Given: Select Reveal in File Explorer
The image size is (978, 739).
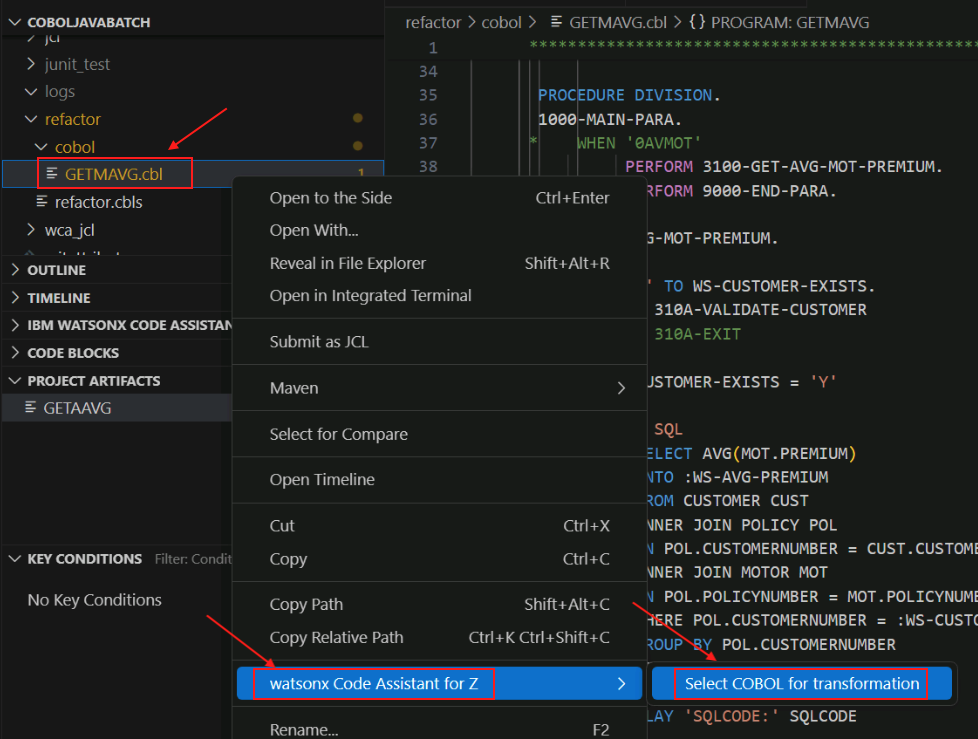Looking at the screenshot, I should pos(439,263).
